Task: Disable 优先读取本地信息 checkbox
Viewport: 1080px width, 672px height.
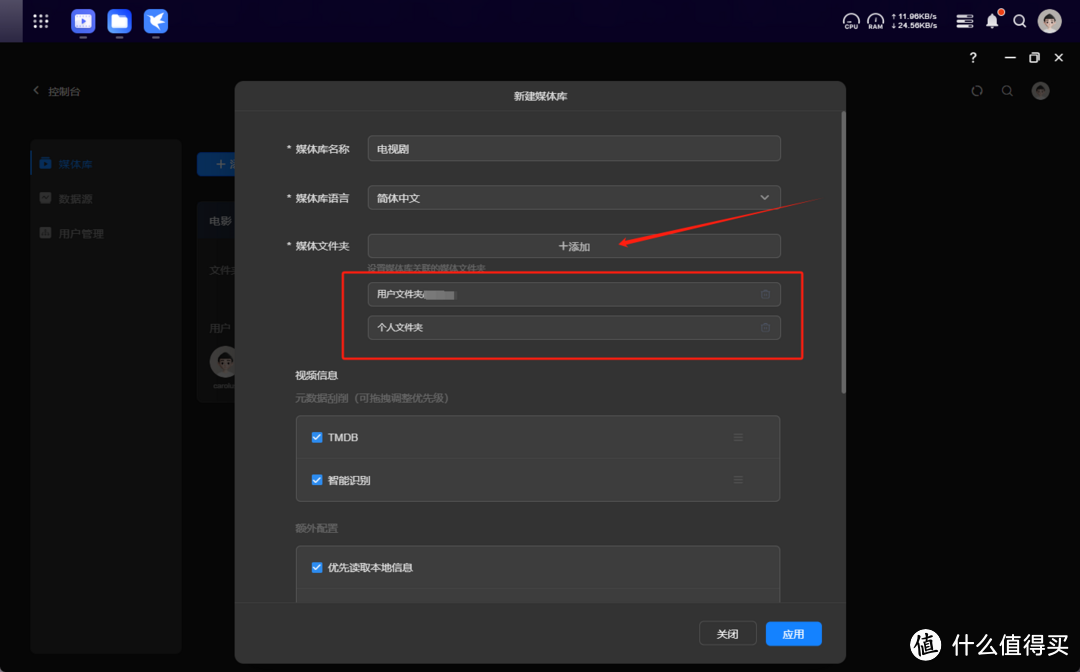Action: click(x=317, y=567)
